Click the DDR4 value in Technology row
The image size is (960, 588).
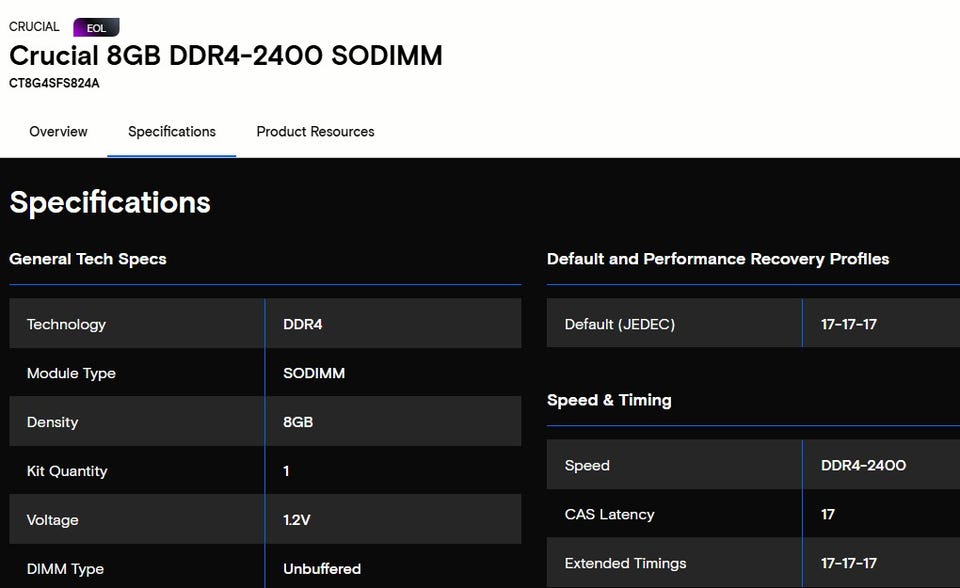click(302, 324)
